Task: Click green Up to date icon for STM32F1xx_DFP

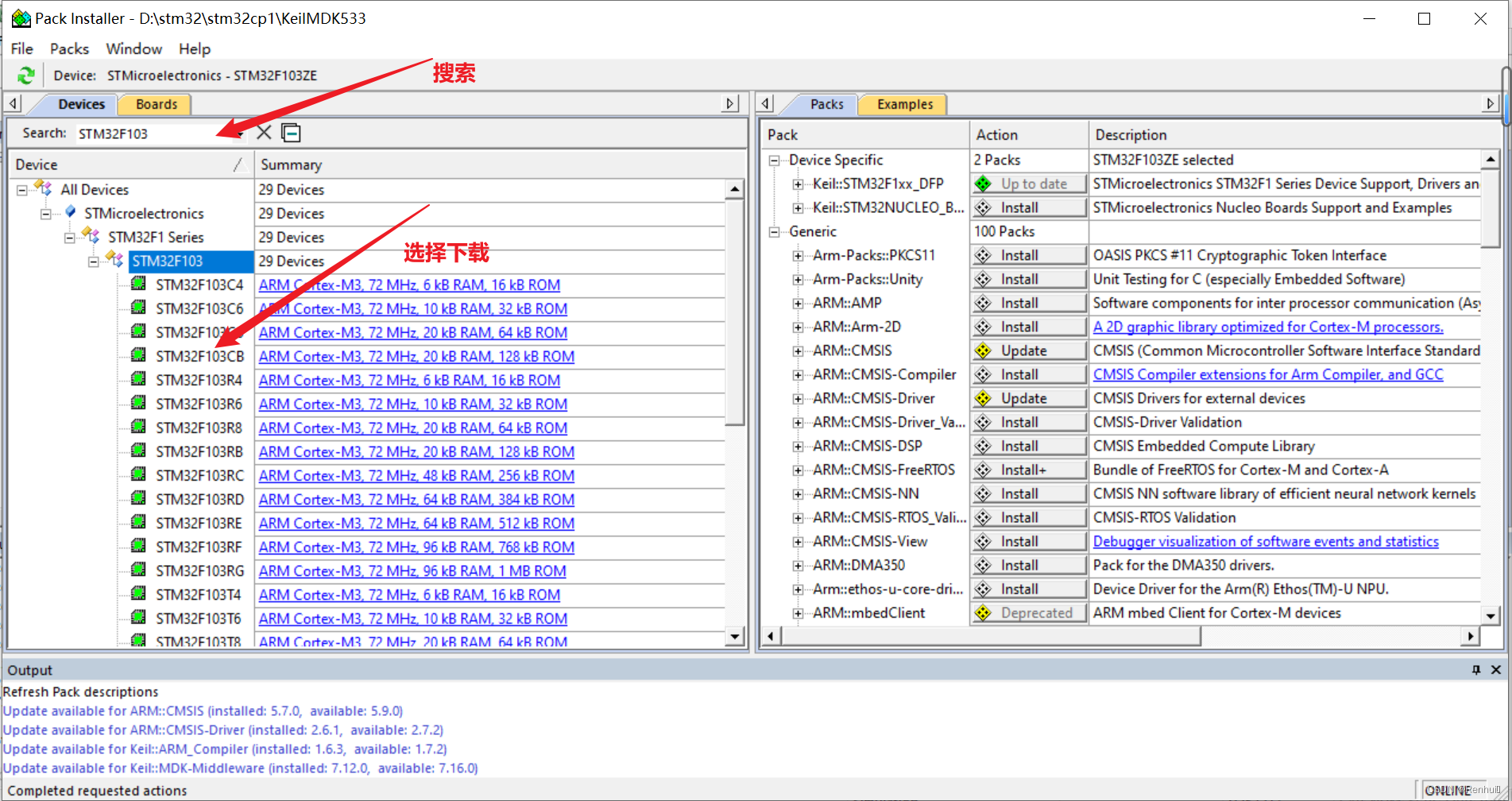Action: click(x=984, y=184)
